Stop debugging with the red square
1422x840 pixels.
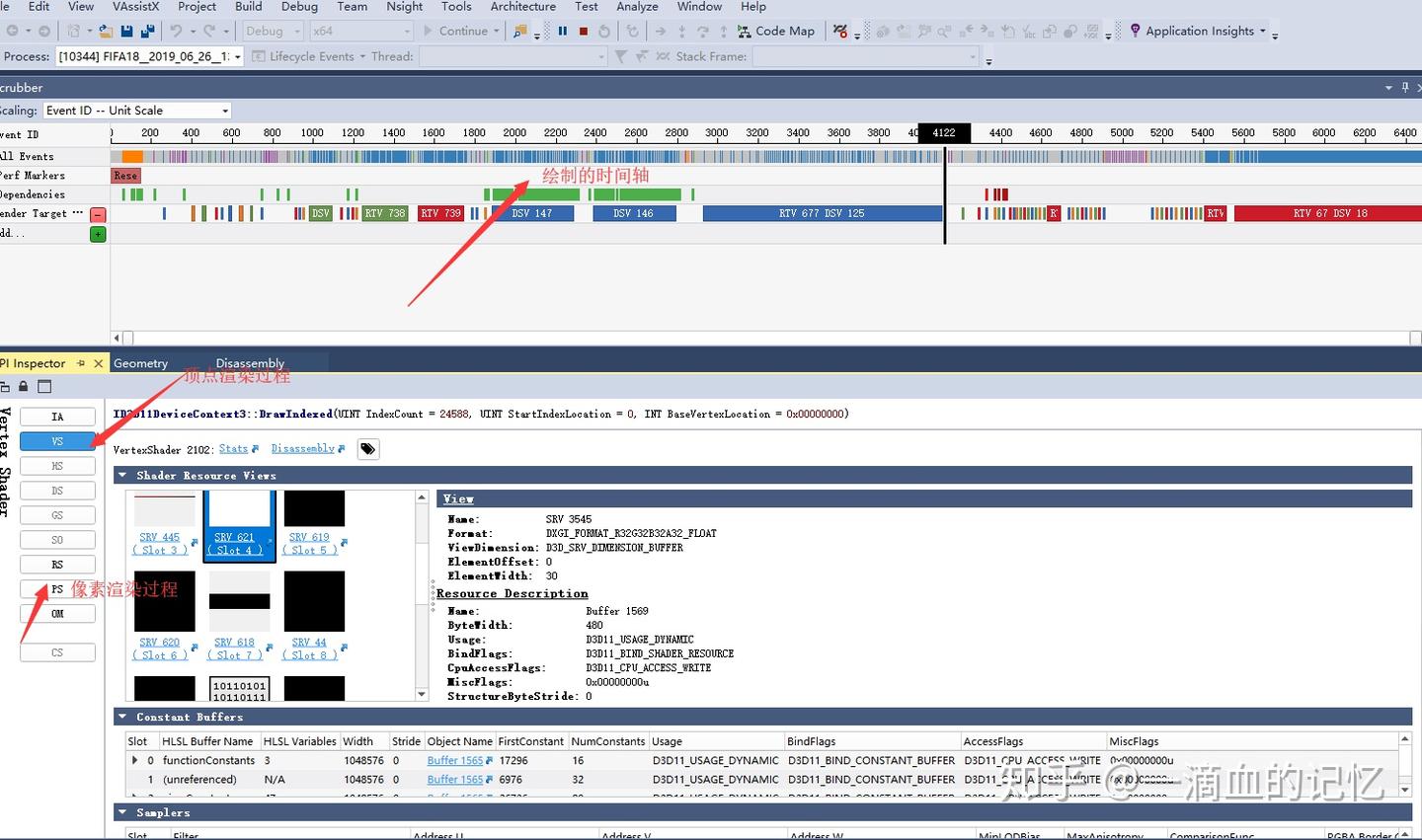click(583, 31)
